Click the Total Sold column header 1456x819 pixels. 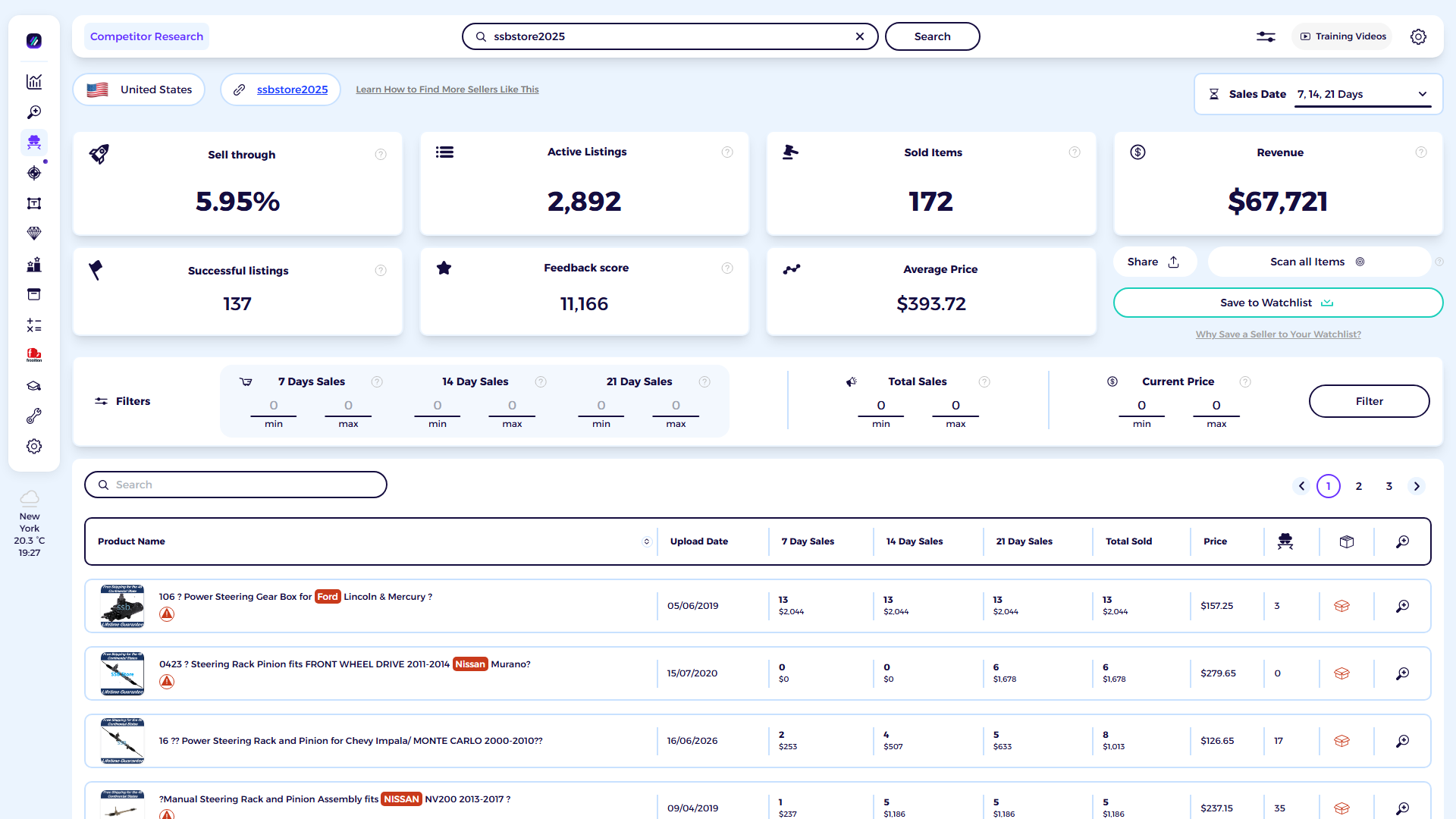1128,541
